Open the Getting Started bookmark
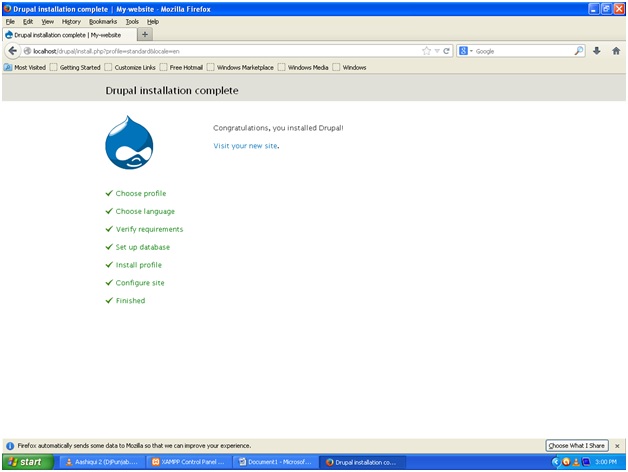 point(75,67)
